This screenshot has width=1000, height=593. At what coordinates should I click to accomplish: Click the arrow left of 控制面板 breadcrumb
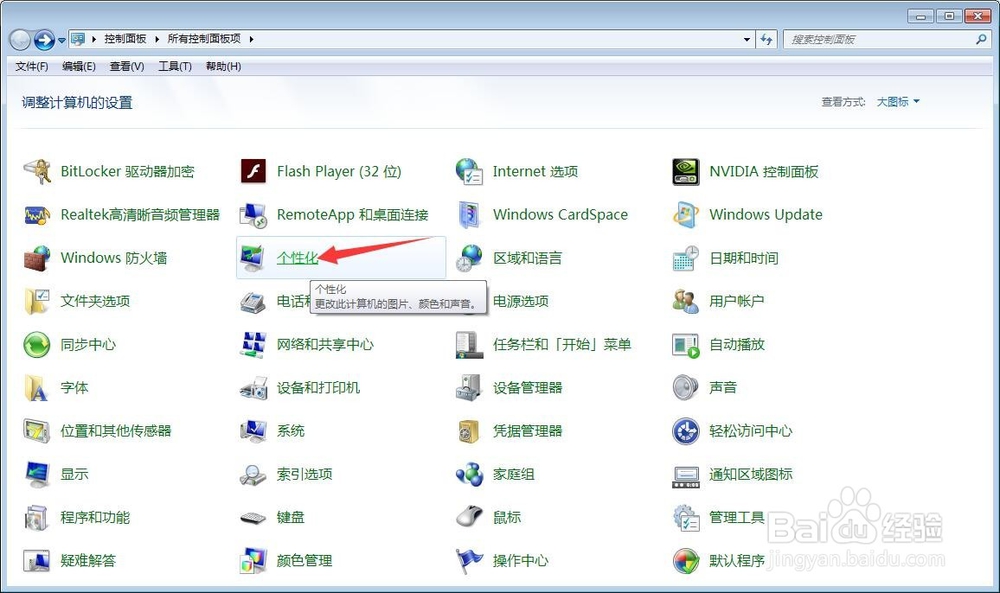point(94,39)
